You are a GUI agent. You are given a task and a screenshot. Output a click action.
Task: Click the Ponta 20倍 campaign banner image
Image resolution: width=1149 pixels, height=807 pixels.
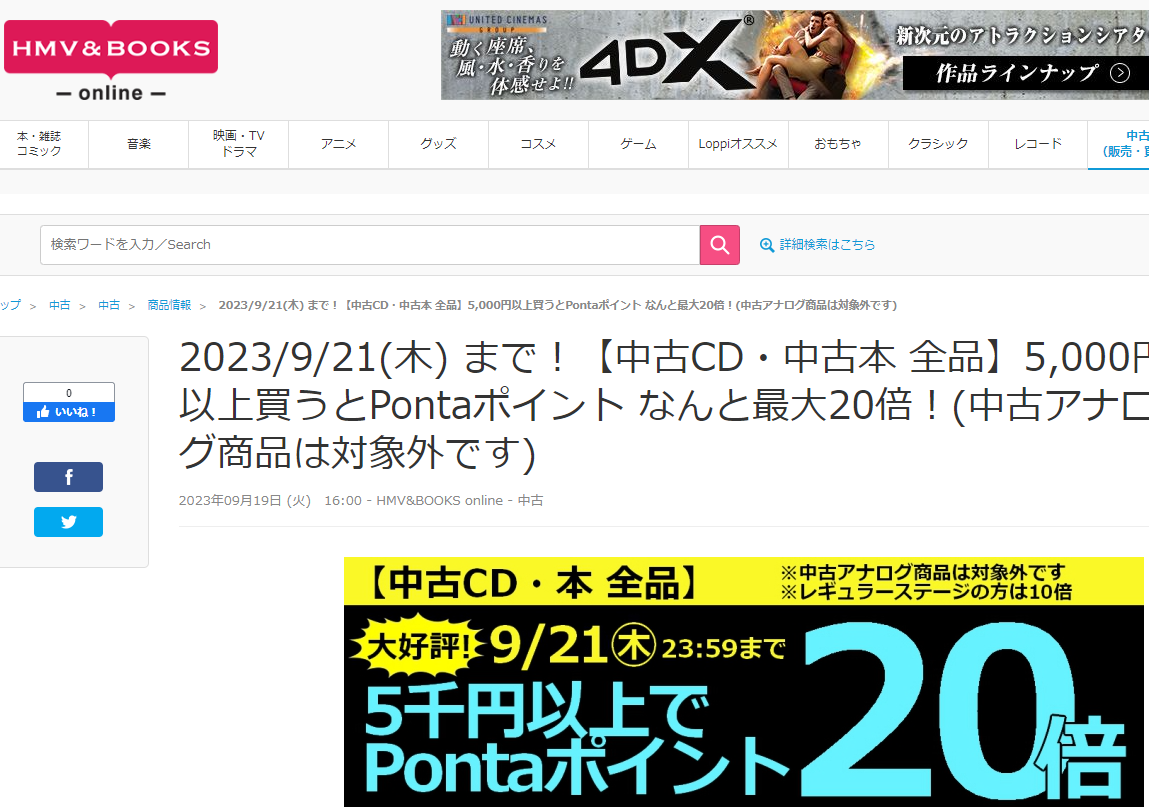[x=744, y=682]
